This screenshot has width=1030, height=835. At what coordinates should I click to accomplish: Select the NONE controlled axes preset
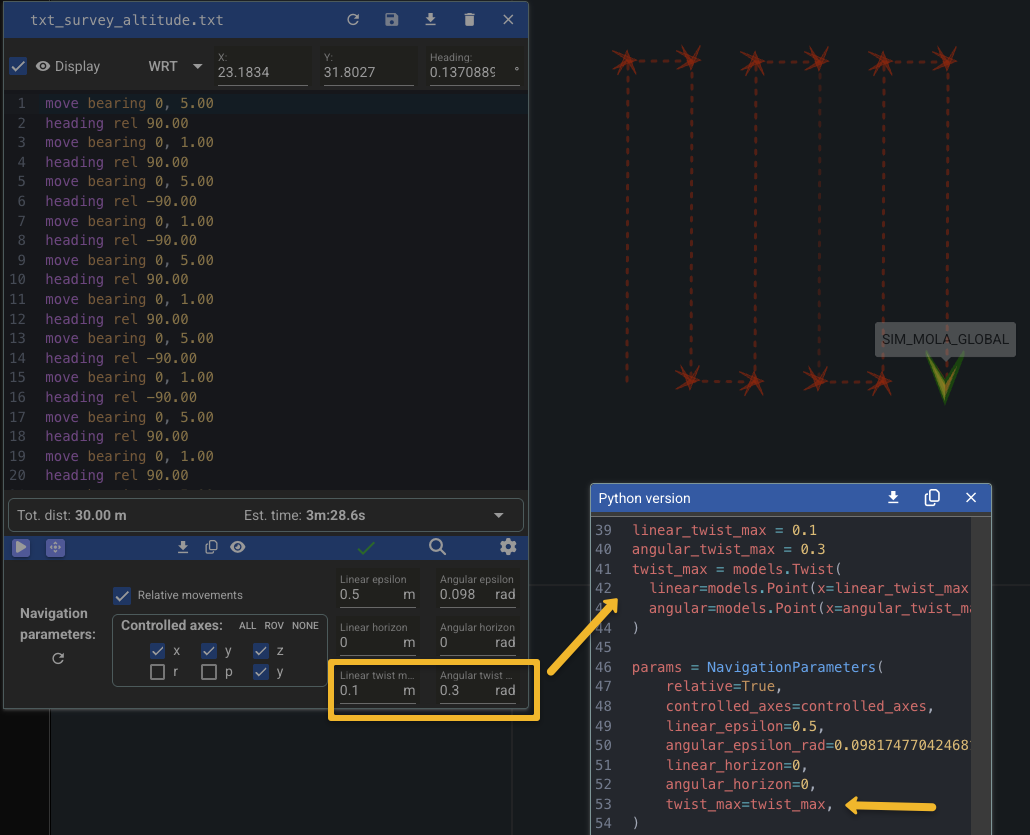(x=305, y=626)
